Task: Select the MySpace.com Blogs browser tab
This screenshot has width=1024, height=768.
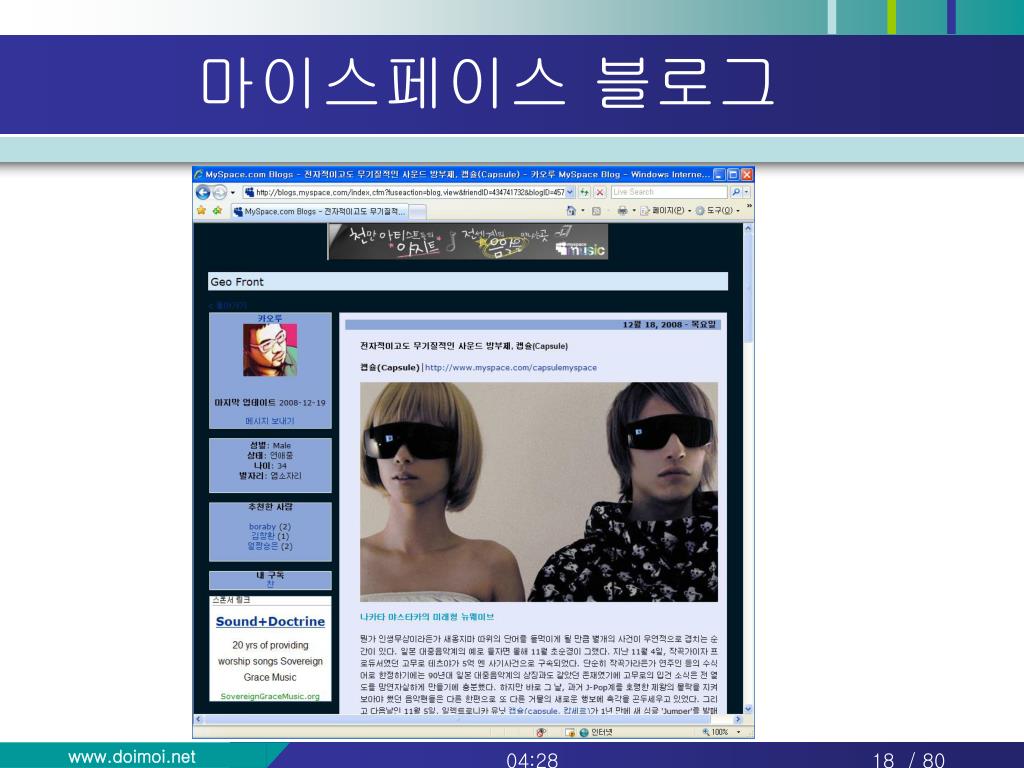Action: coord(320,211)
